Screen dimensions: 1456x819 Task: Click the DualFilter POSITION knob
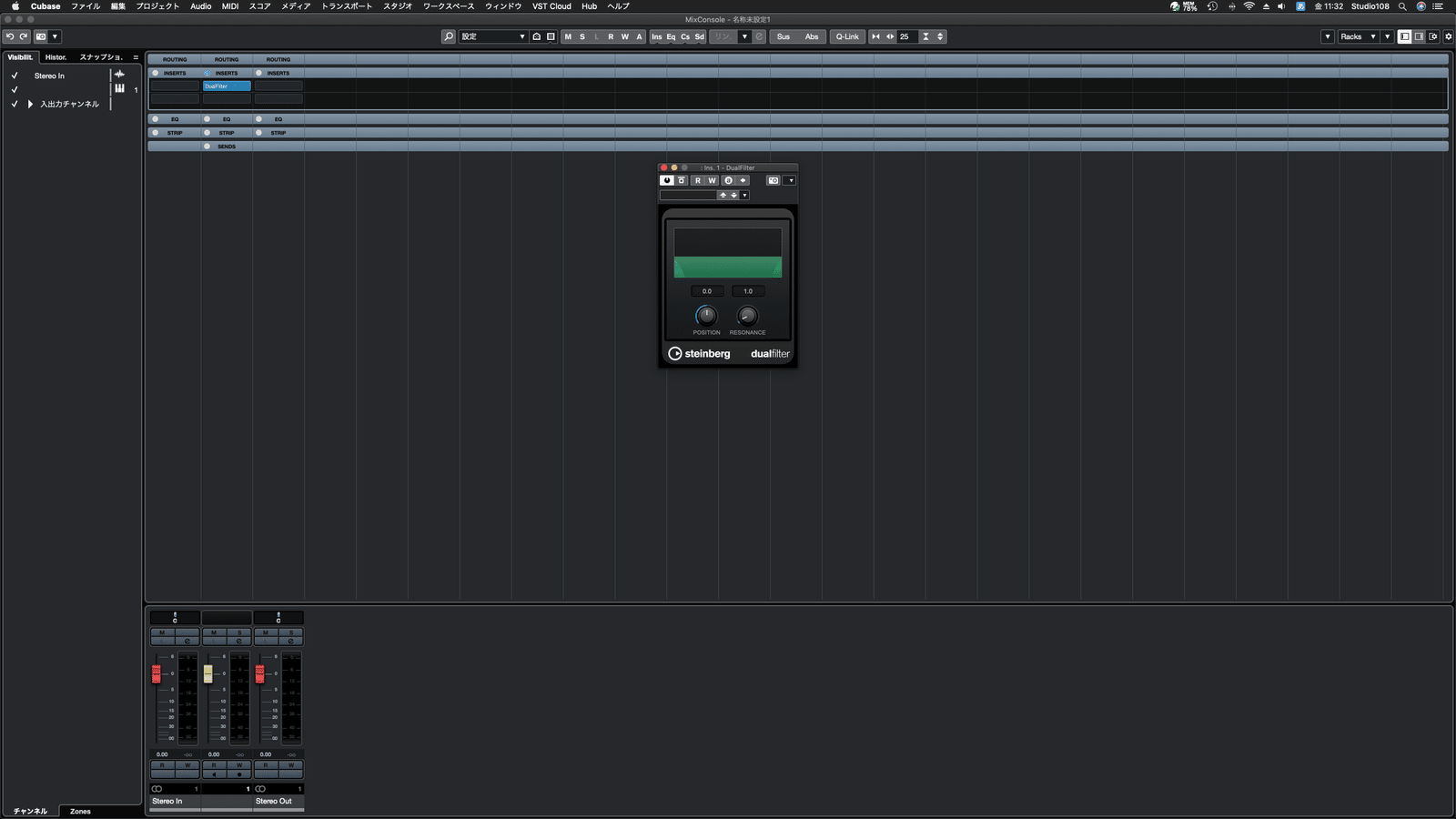click(x=706, y=316)
